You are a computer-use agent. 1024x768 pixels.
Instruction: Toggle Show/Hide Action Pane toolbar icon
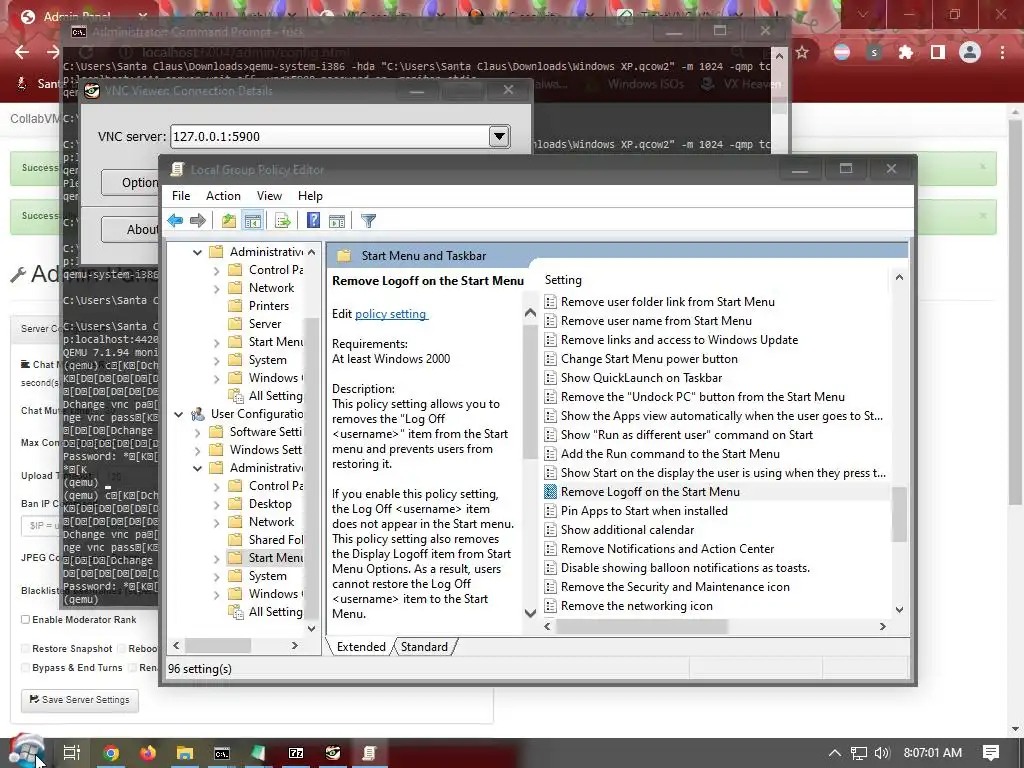(x=337, y=221)
